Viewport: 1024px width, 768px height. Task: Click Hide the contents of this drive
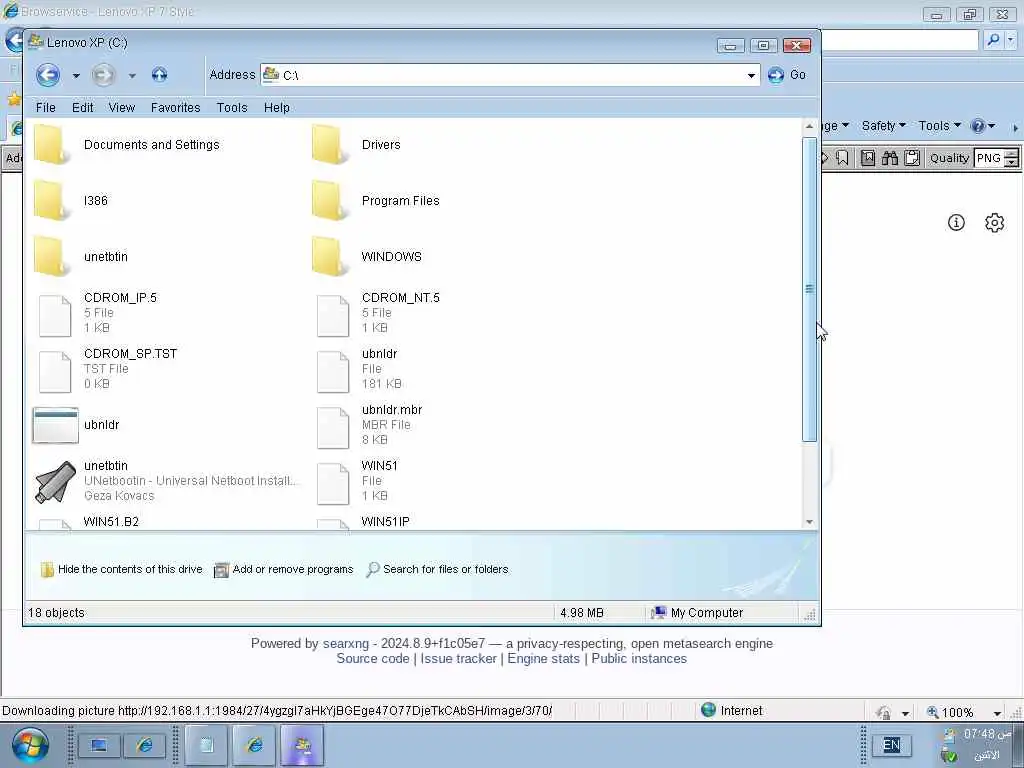point(122,569)
